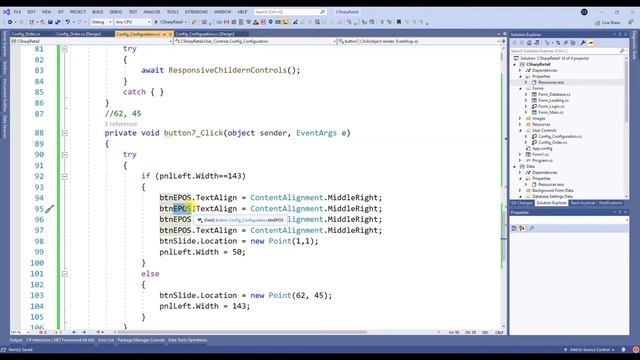The image size is (640, 360).
Task: Select Background Form Data folder
Action: (x=552, y=191)
